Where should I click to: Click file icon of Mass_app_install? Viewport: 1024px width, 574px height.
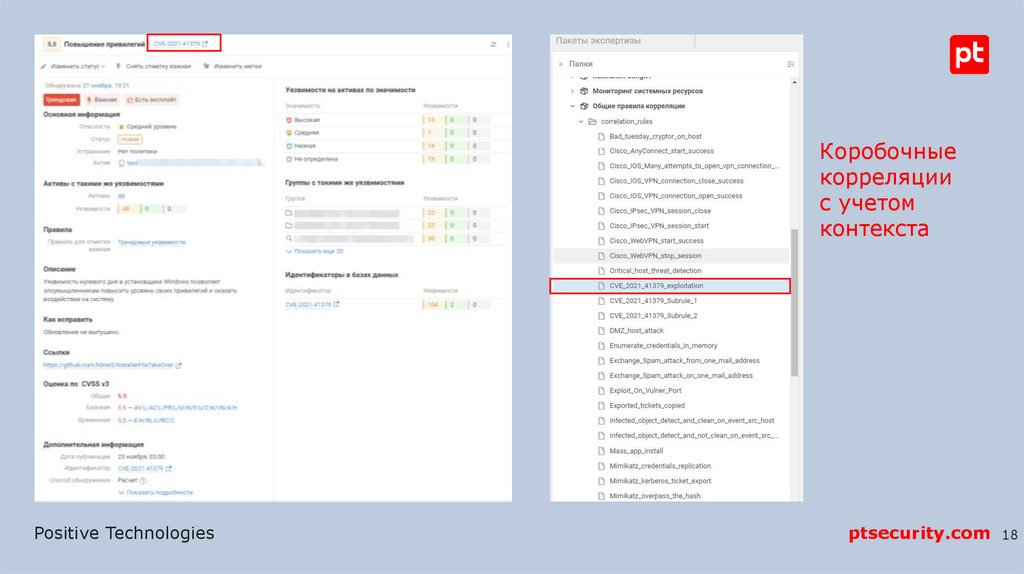[601, 451]
